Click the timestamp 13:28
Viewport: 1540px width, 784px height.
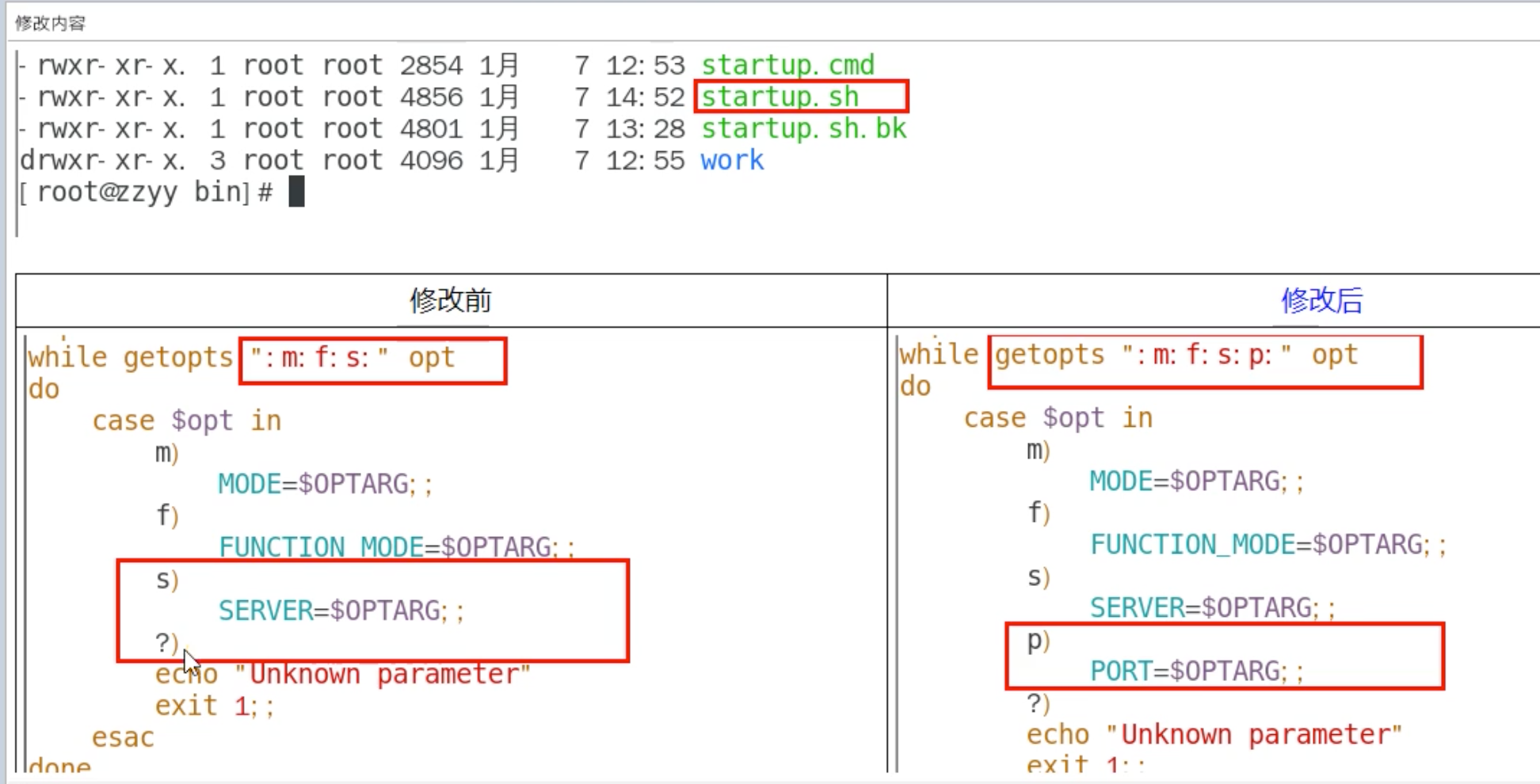(645, 128)
